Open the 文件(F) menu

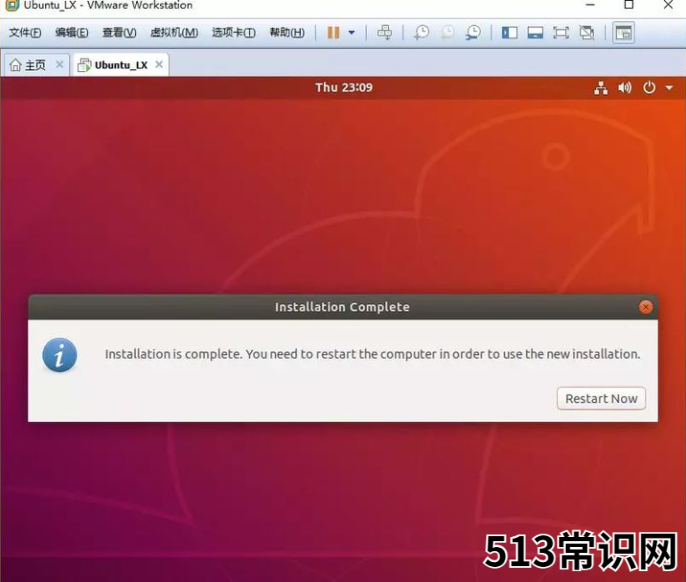click(x=25, y=33)
